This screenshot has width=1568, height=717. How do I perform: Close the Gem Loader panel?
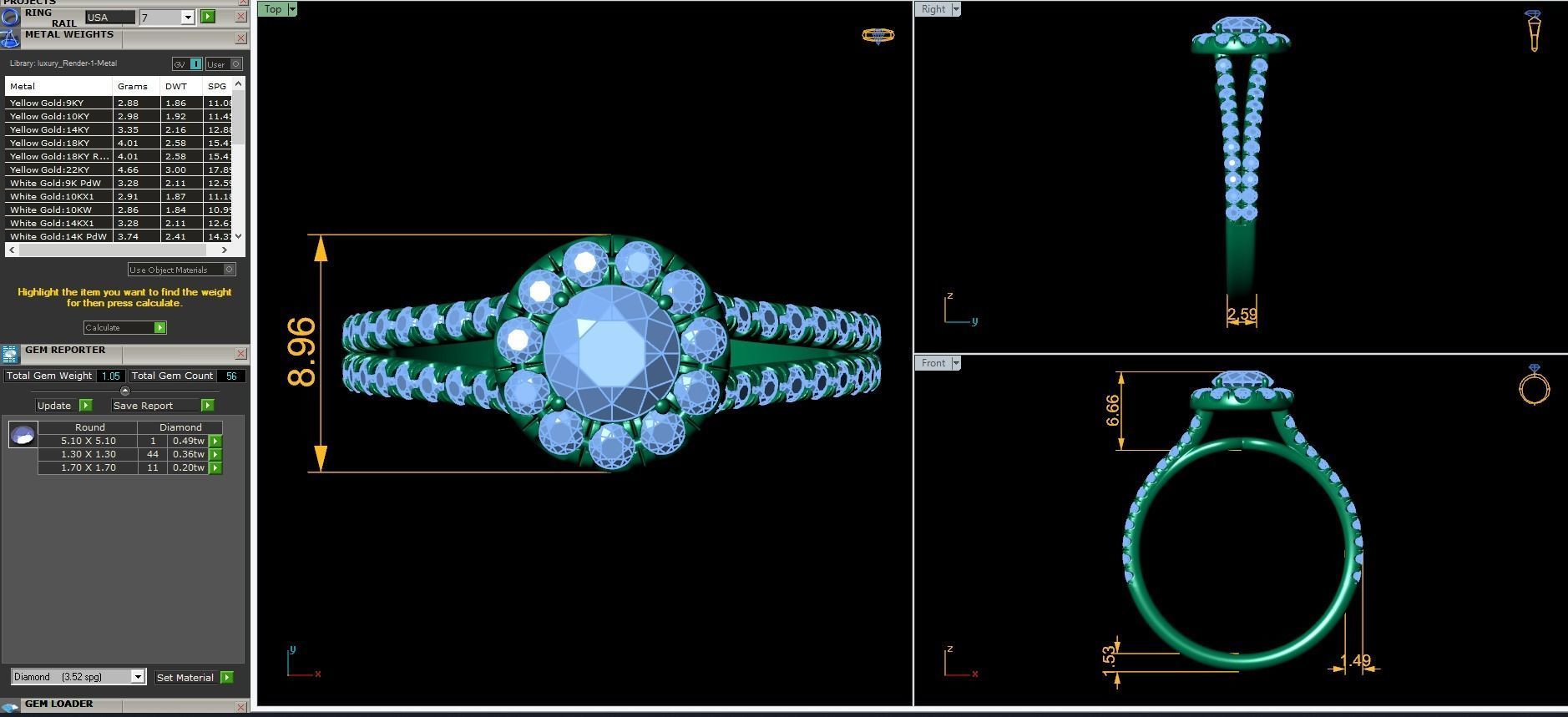pyautogui.click(x=241, y=707)
